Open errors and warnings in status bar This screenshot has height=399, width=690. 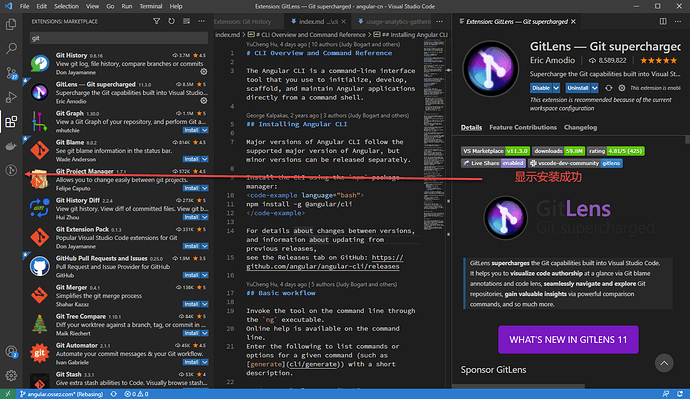[136, 394]
